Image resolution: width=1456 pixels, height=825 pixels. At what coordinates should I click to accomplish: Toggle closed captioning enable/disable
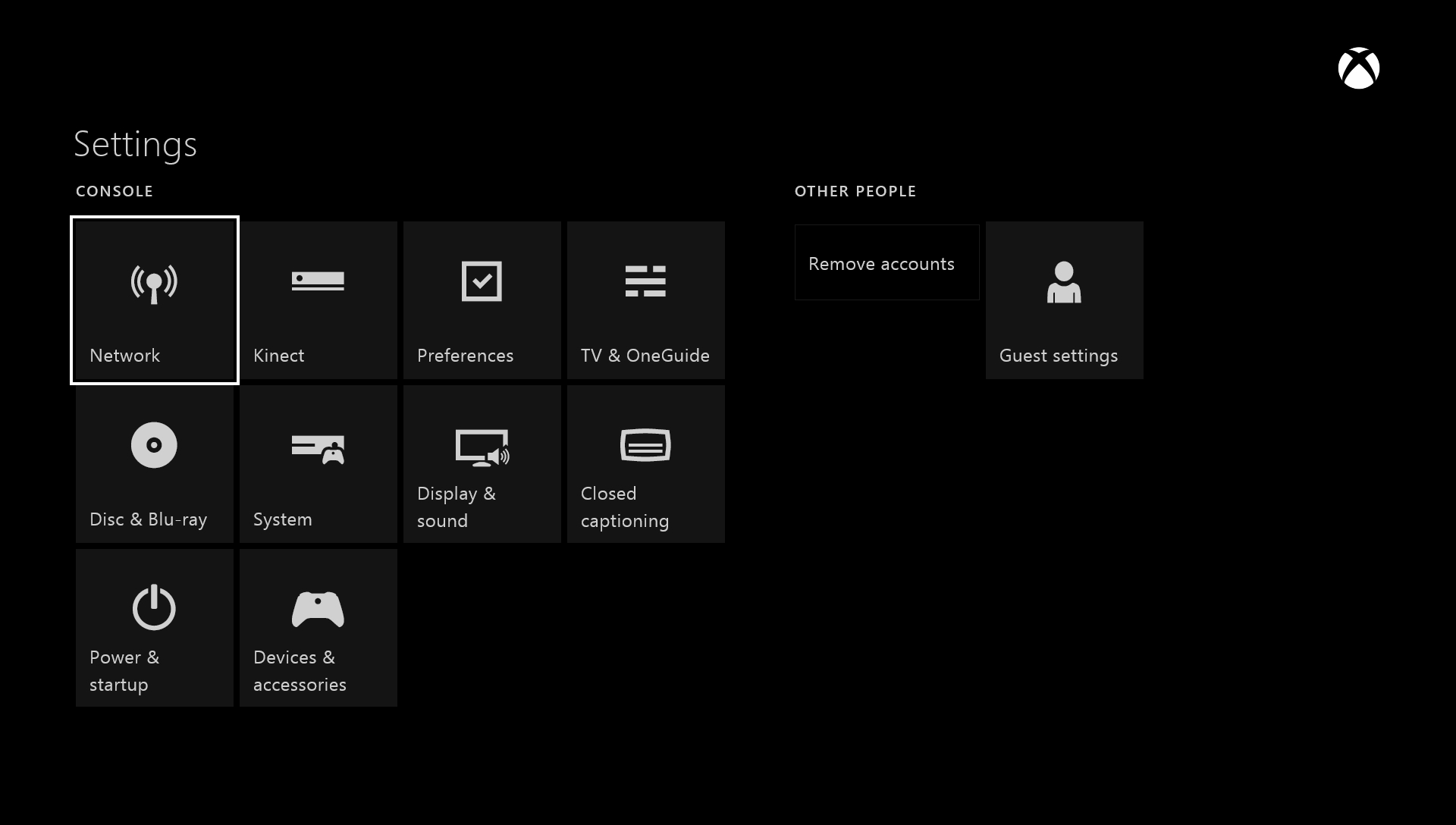[x=645, y=463]
